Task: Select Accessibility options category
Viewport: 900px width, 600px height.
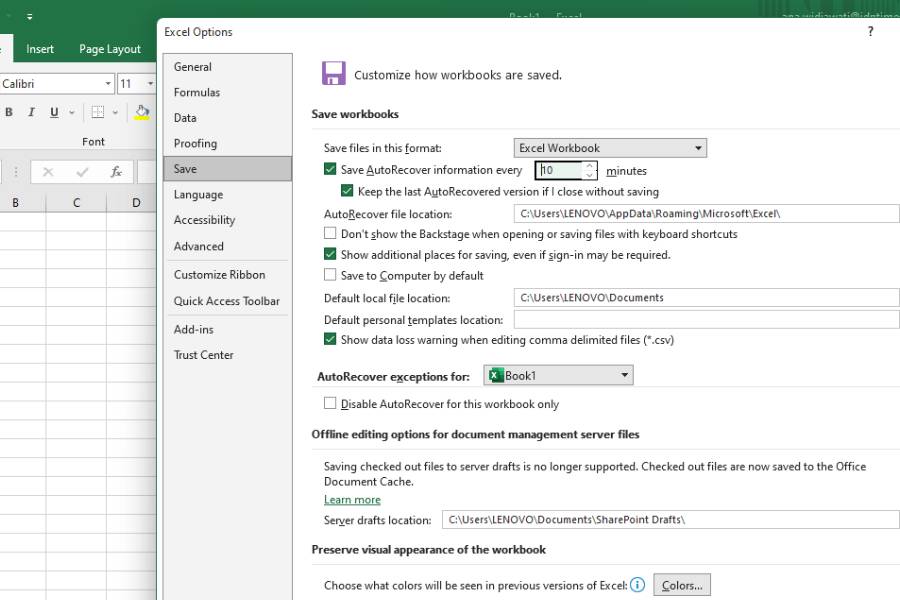Action: 228,220
